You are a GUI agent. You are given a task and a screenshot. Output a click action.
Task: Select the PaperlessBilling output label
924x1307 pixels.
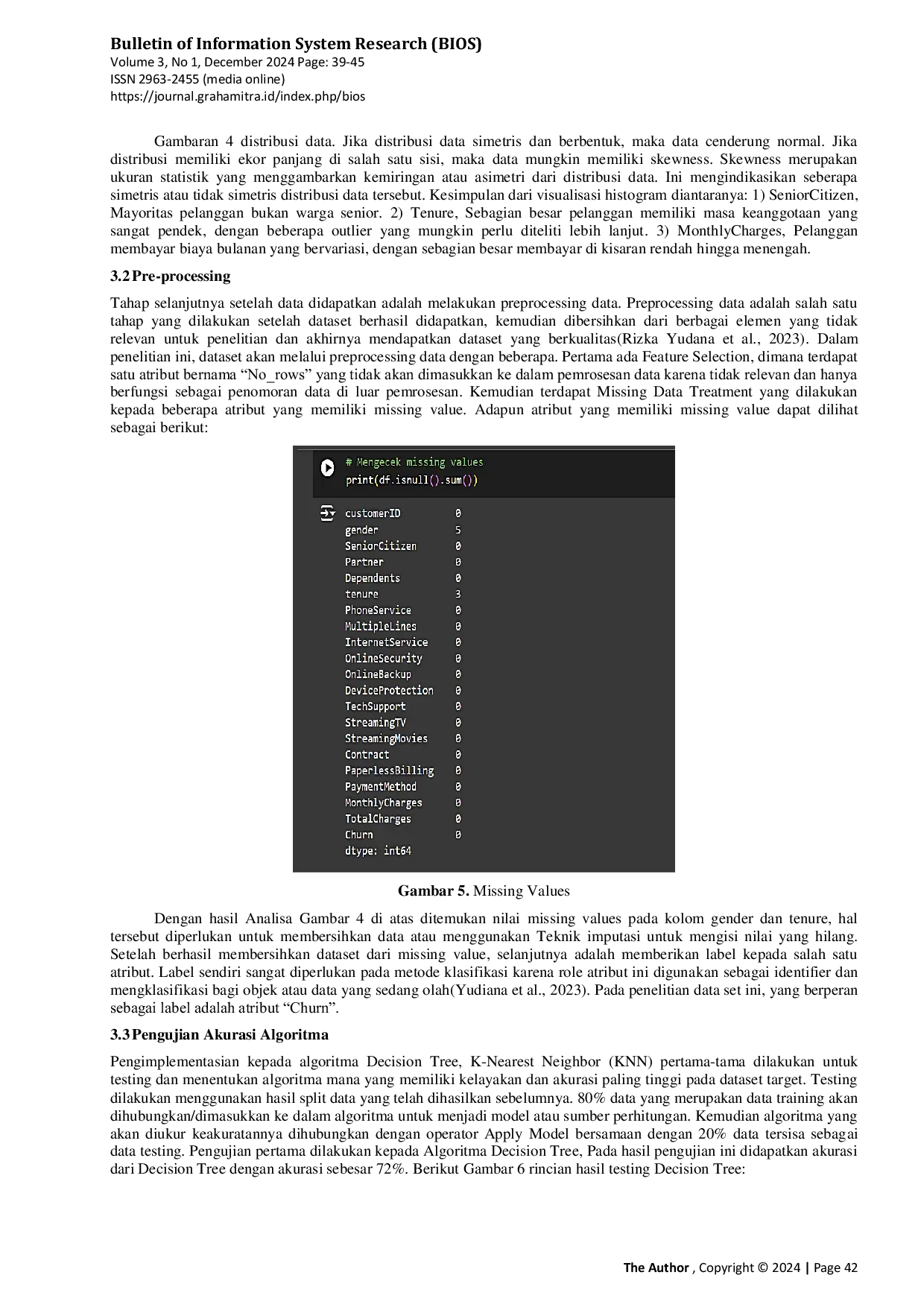[x=389, y=770]
